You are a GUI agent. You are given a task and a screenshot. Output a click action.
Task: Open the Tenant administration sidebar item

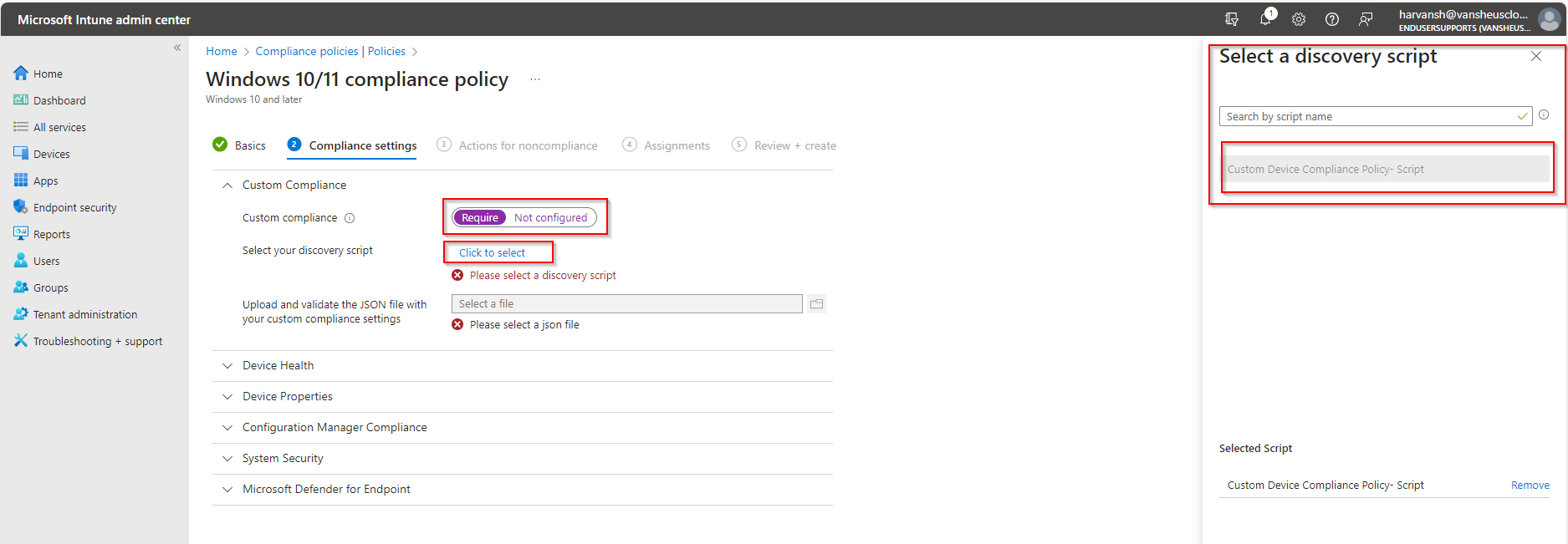[x=75, y=314]
